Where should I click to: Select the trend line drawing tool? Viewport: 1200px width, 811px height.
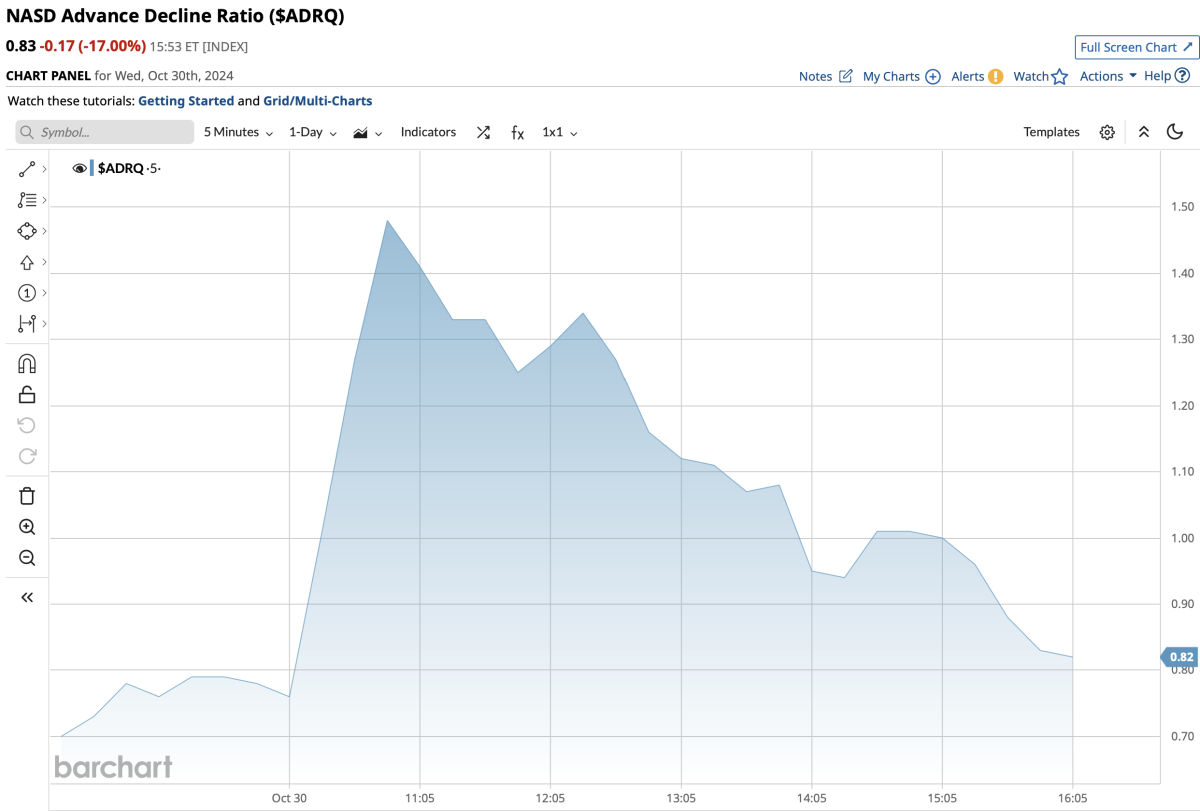pyautogui.click(x=27, y=169)
